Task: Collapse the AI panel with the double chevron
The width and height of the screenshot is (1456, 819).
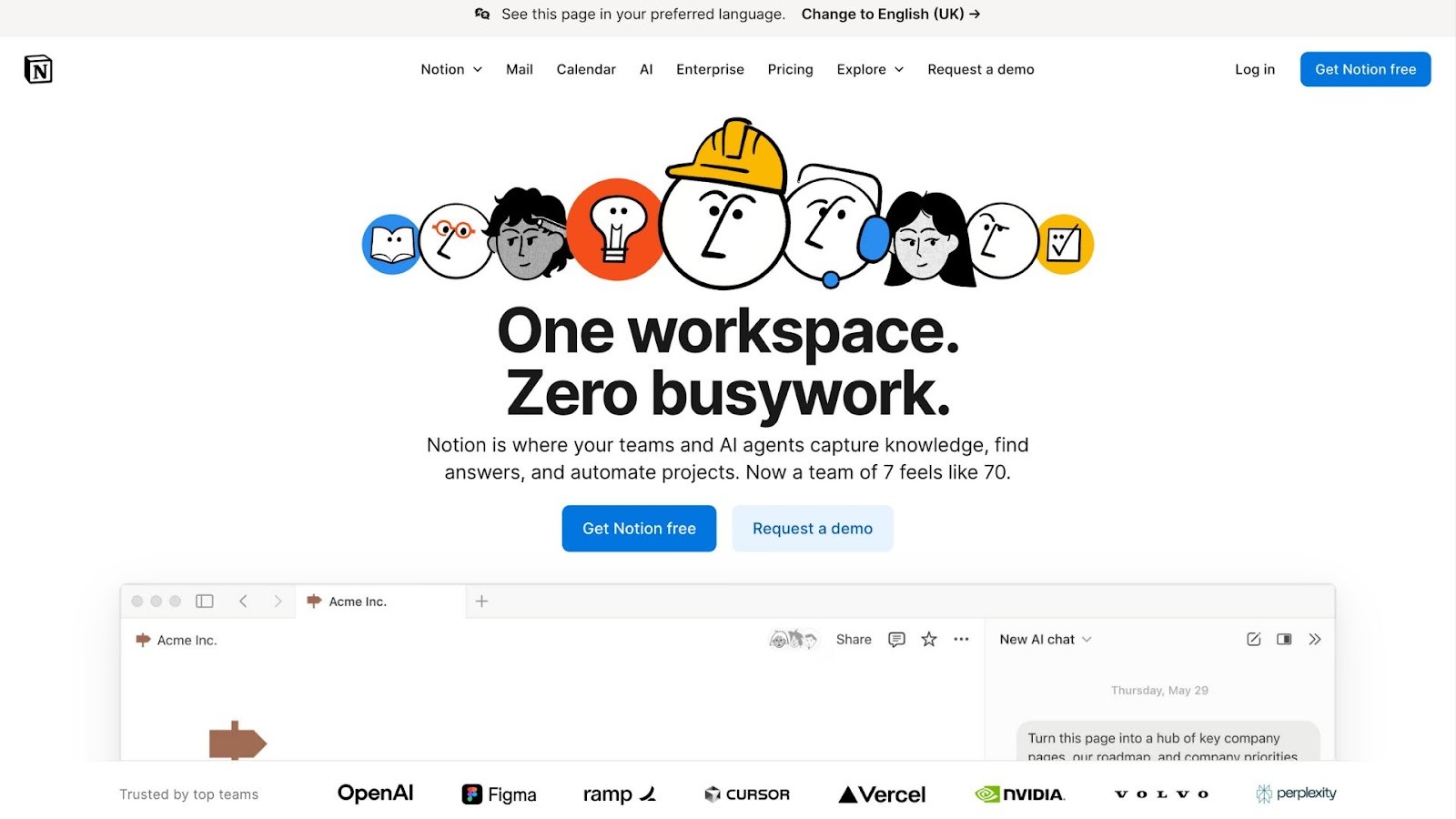Action: [x=1315, y=639]
